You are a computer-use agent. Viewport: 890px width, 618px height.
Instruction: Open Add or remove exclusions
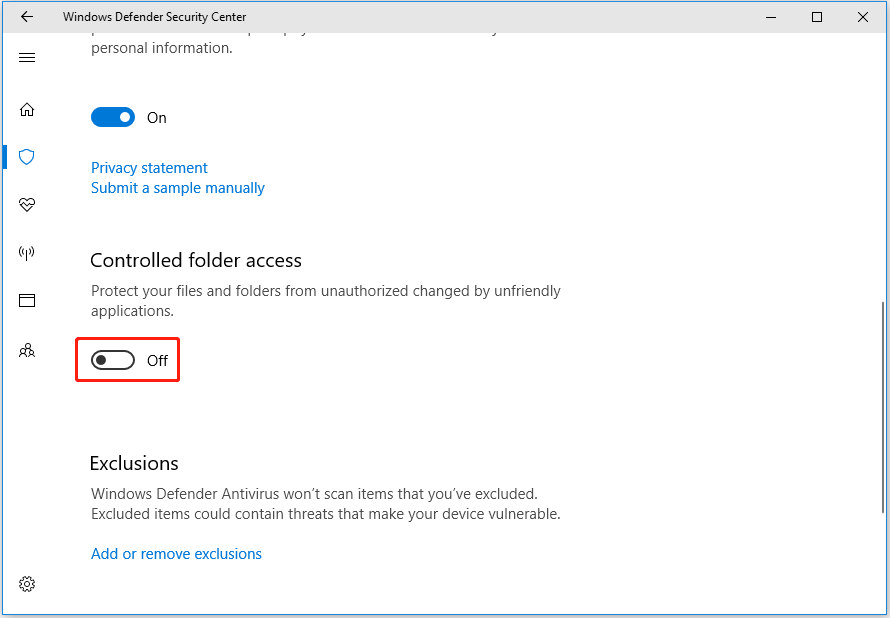tap(176, 553)
